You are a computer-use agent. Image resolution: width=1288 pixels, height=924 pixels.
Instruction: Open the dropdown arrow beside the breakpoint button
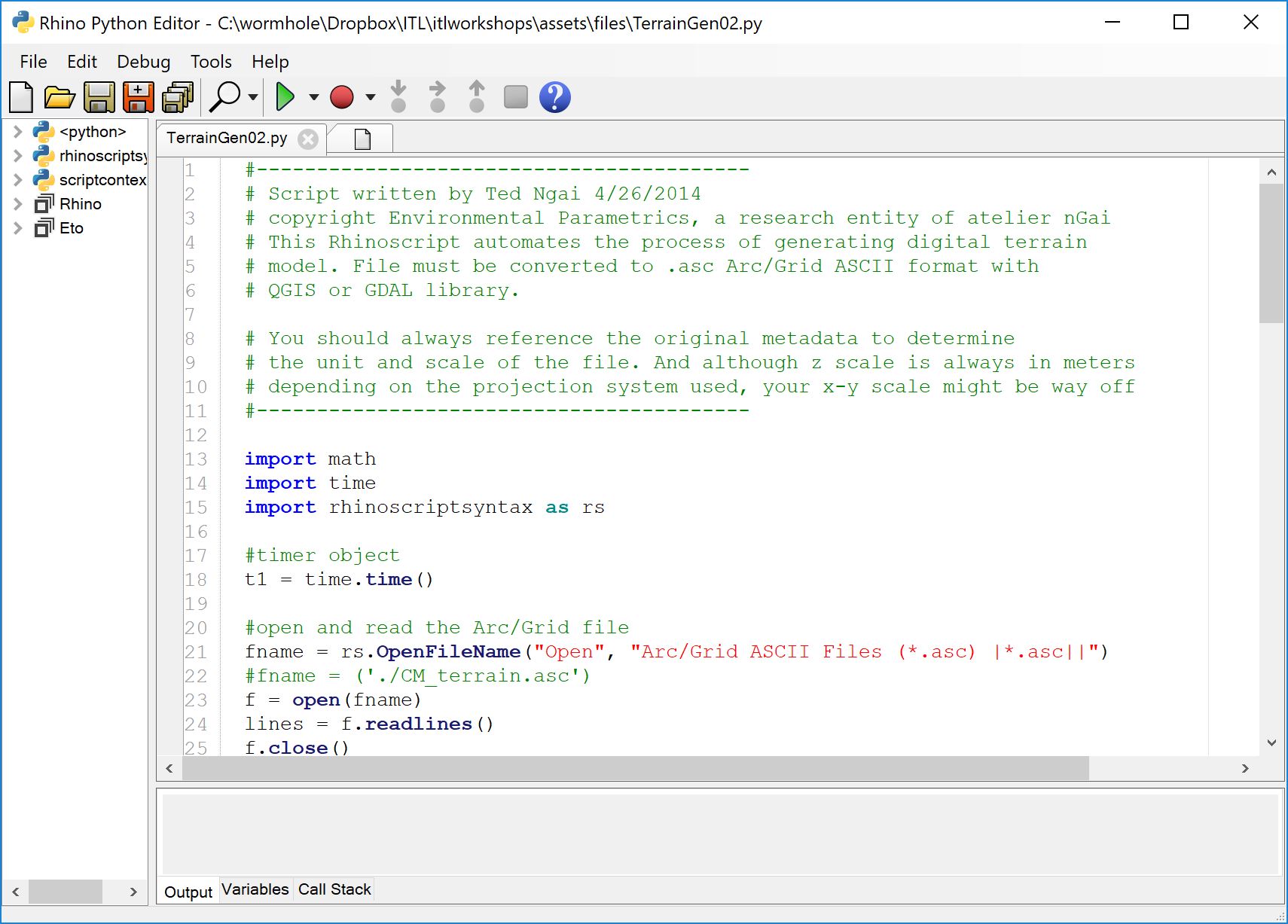[371, 97]
